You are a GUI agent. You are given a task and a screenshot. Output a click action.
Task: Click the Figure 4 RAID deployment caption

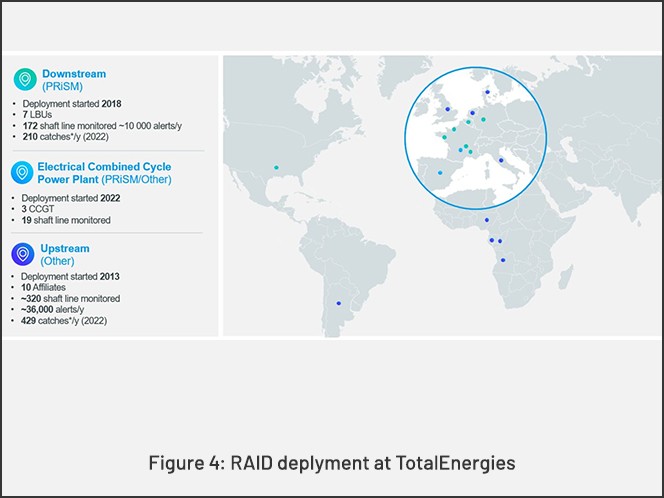(332, 462)
